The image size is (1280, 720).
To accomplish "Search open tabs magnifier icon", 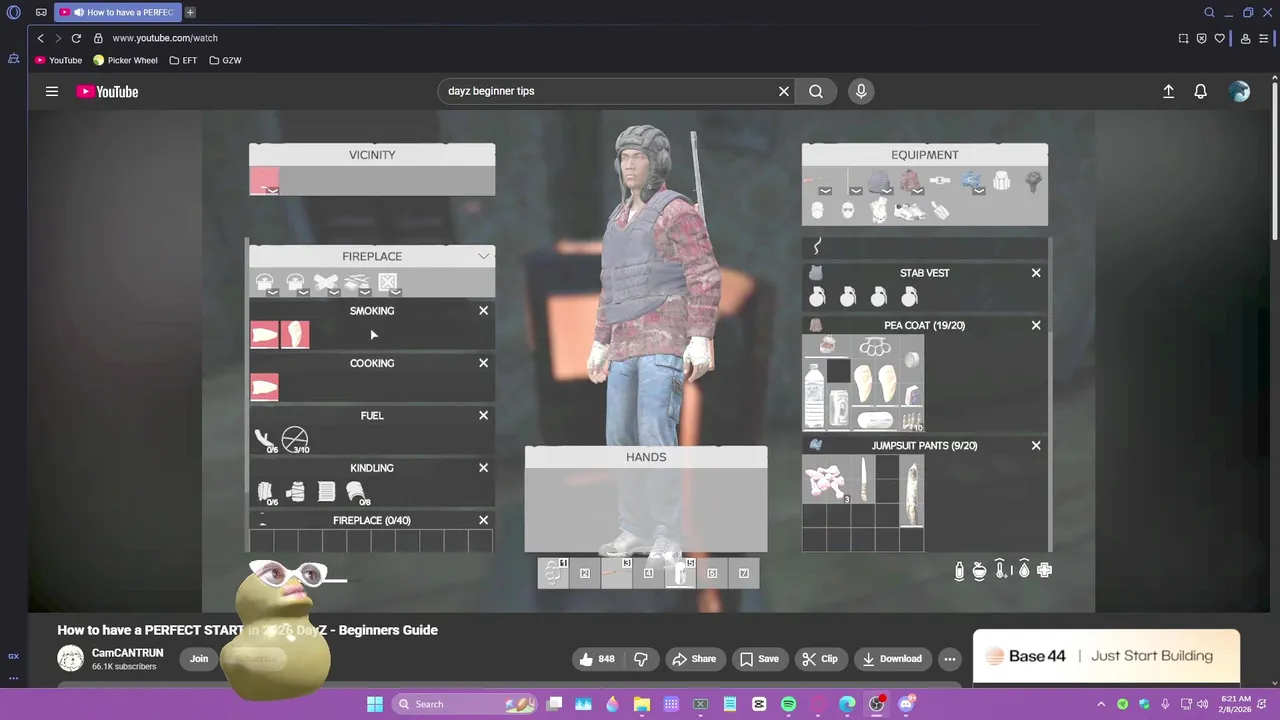I will click(x=1209, y=12).
